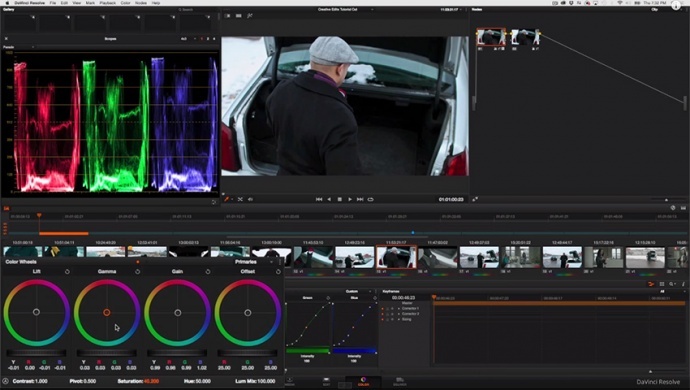This screenshot has height=390, width=690.
Task: Expand the Corrector 1 keyframe track
Action: click(399, 309)
